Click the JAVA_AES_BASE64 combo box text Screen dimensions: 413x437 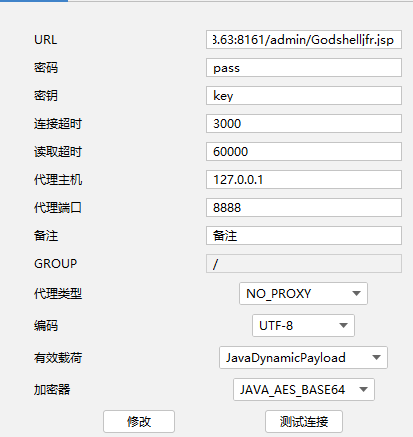pyautogui.click(x=292, y=390)
